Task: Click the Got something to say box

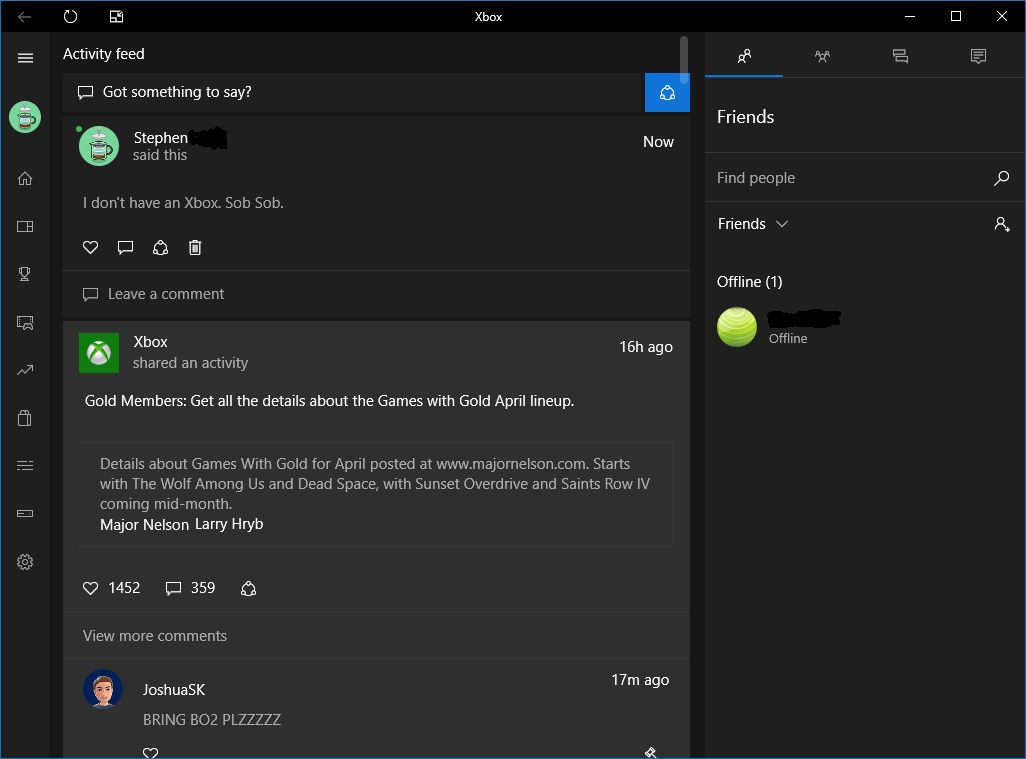Action: (354, 92)
